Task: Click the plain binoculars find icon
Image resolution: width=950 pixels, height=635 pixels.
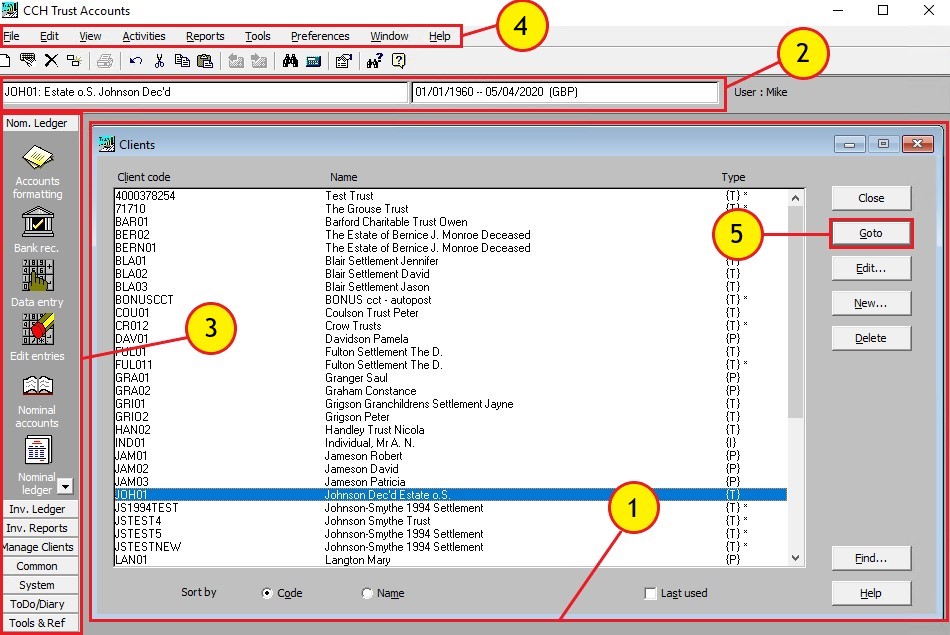Action: tap(290, 61)
